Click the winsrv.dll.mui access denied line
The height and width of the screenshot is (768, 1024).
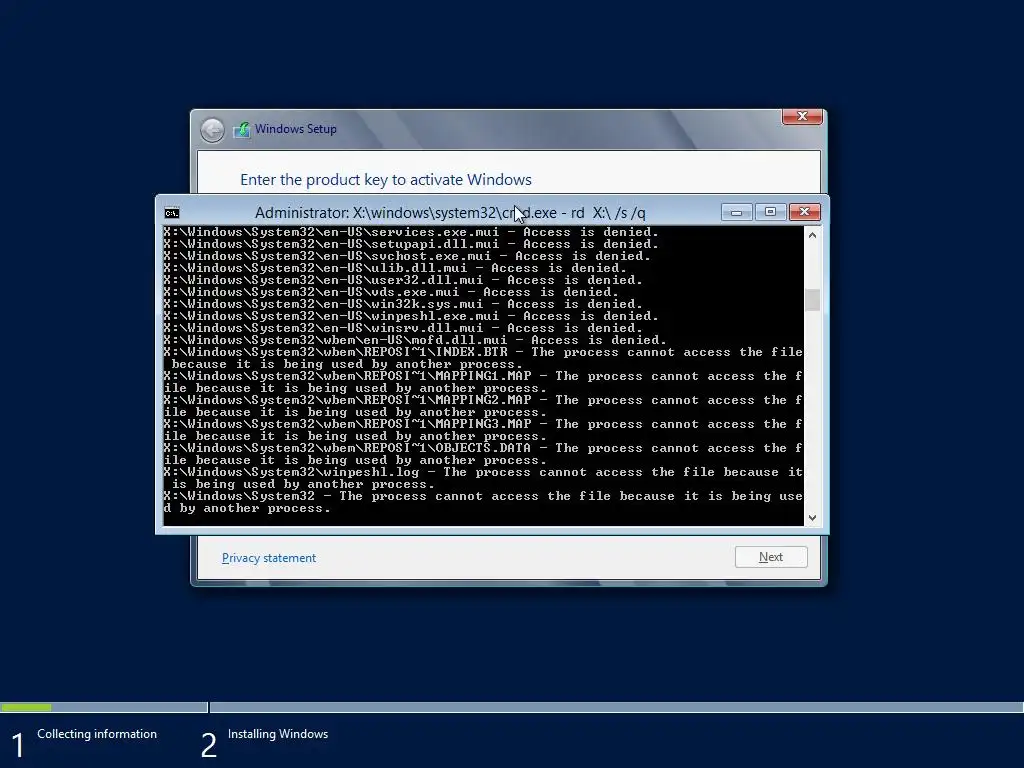(403, 328)
